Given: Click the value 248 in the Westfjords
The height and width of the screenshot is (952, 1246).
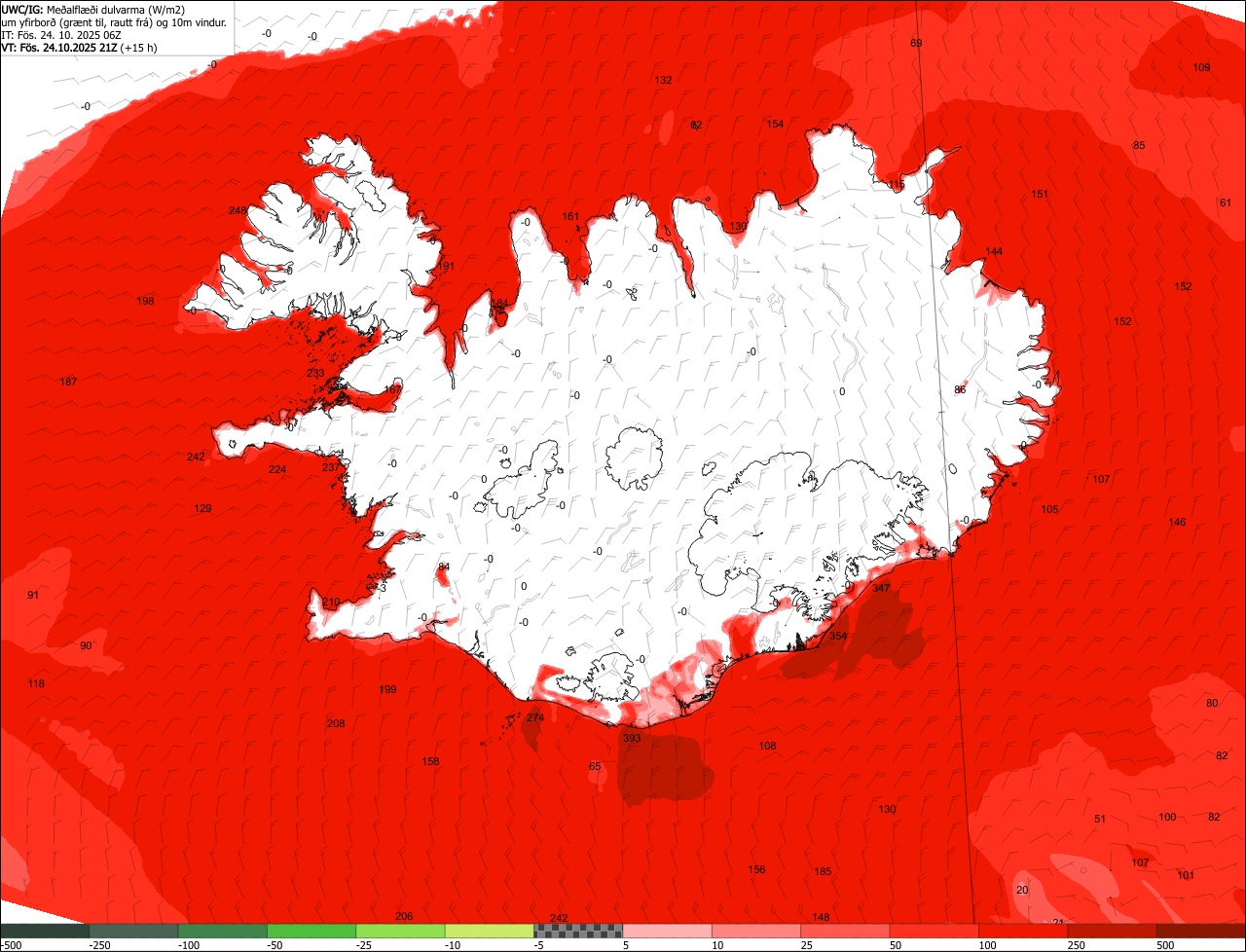Looking at the screenshot, I should pos(238,210).
